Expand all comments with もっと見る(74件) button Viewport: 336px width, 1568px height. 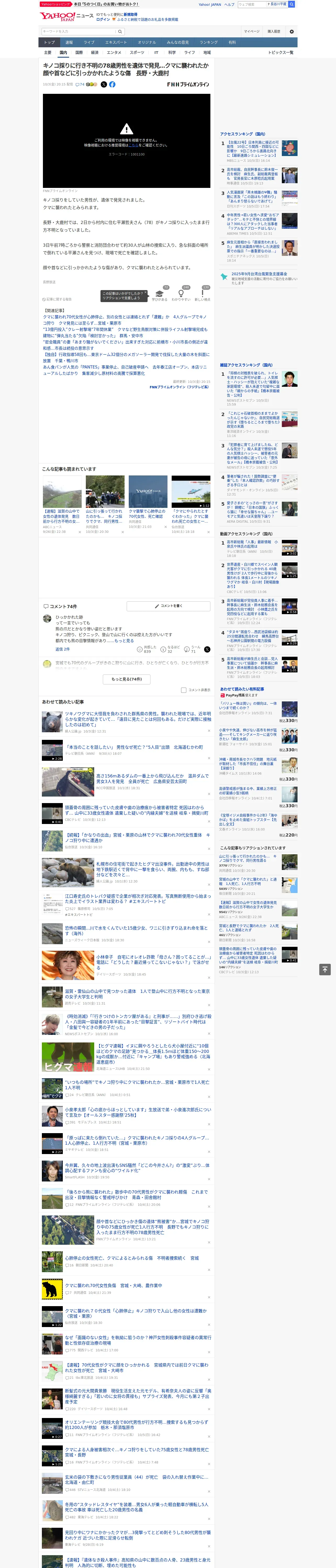pos(127,679)
